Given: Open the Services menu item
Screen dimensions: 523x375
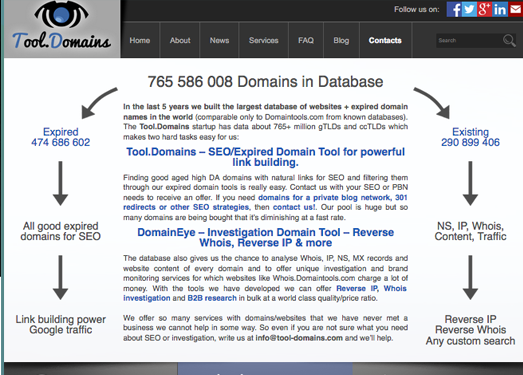Looking at the screenshot, I should 264,40.
